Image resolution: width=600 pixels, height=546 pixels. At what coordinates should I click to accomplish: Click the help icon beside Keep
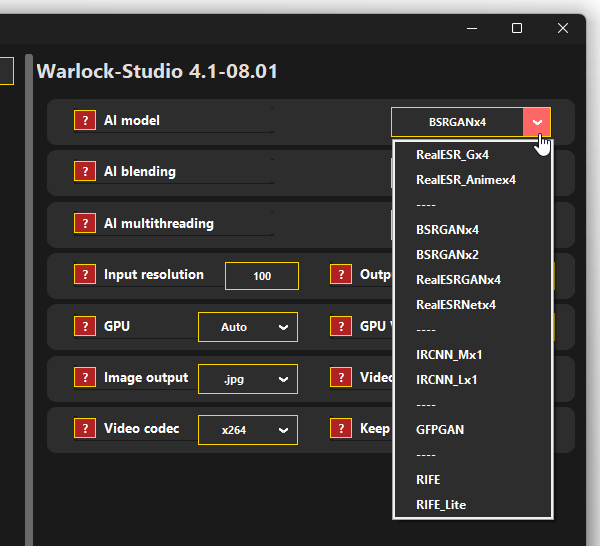[341, 429]
